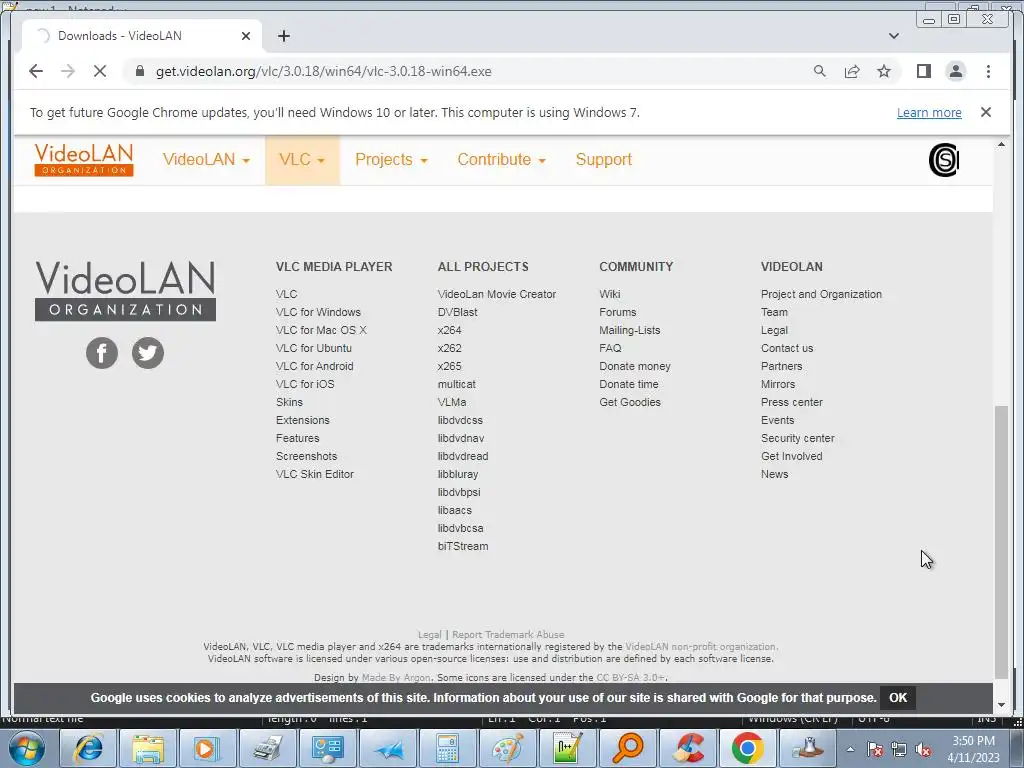1024x768 pixels.
Task: Open Chrome search magnifier in address bar
Action: [820, 71]
